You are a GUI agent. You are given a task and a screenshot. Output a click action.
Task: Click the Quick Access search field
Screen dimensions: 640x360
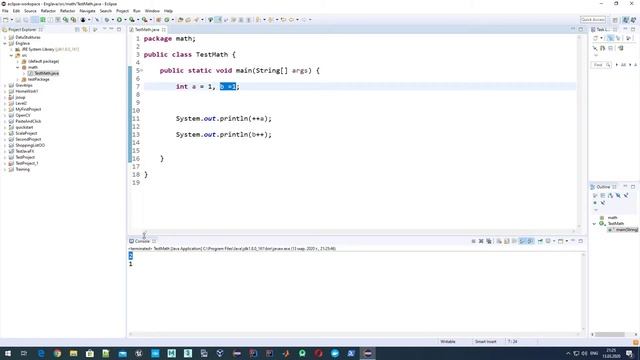[593, 20]
